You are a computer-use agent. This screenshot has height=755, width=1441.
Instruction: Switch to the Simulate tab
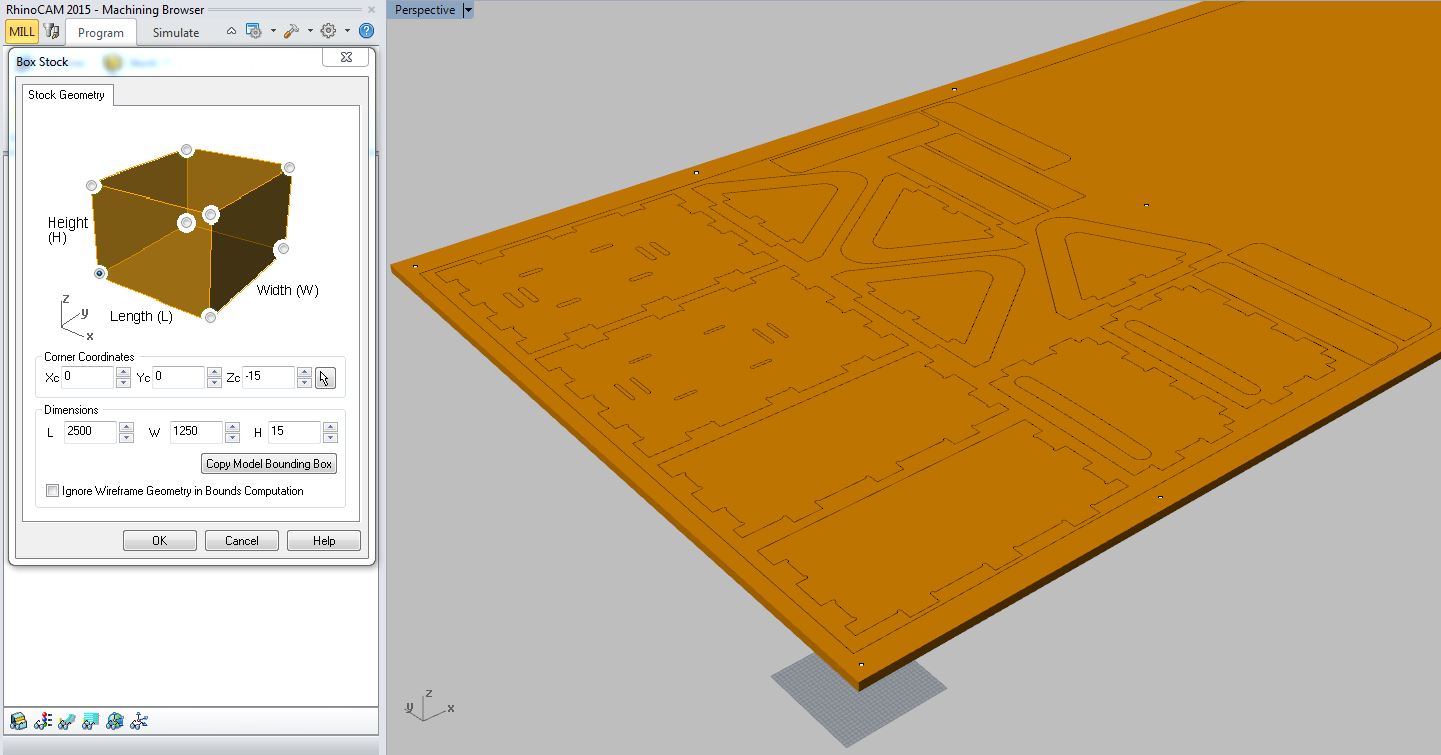click(176, 32)
